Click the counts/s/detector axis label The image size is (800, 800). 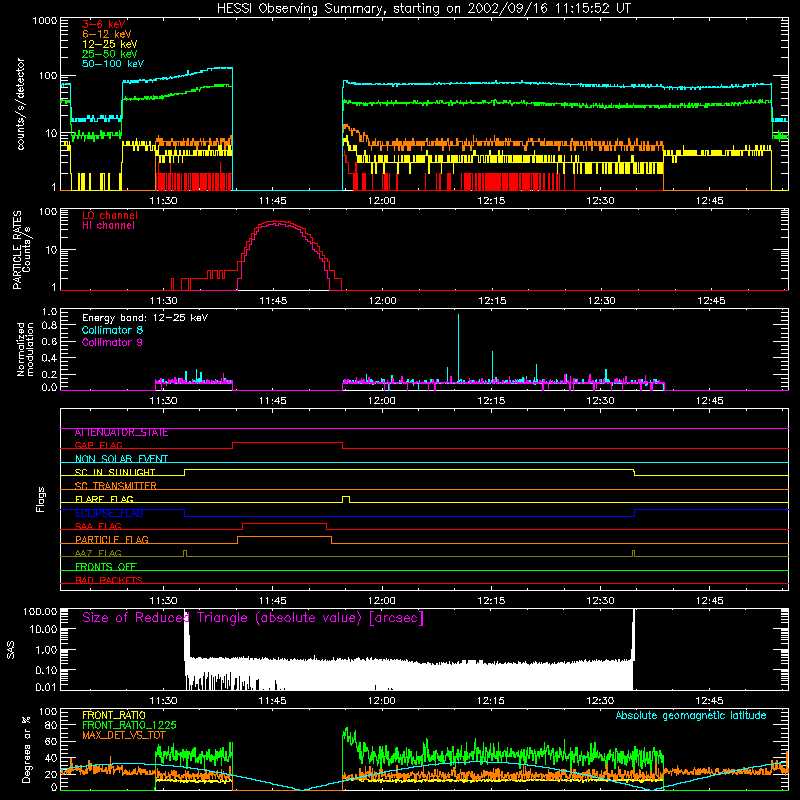point(21,104)
